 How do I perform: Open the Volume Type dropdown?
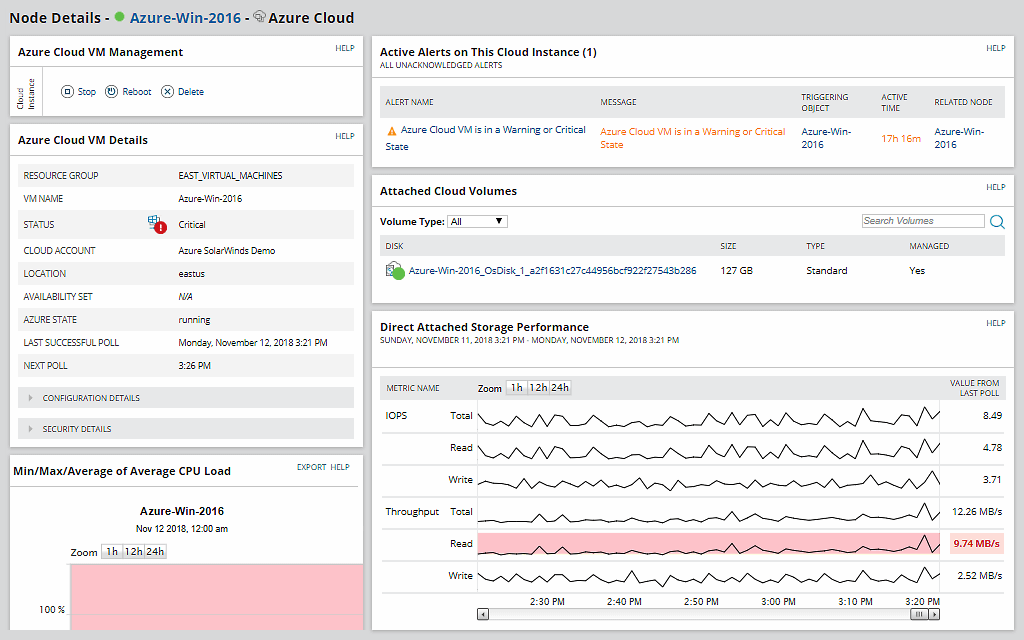(477, 221)
